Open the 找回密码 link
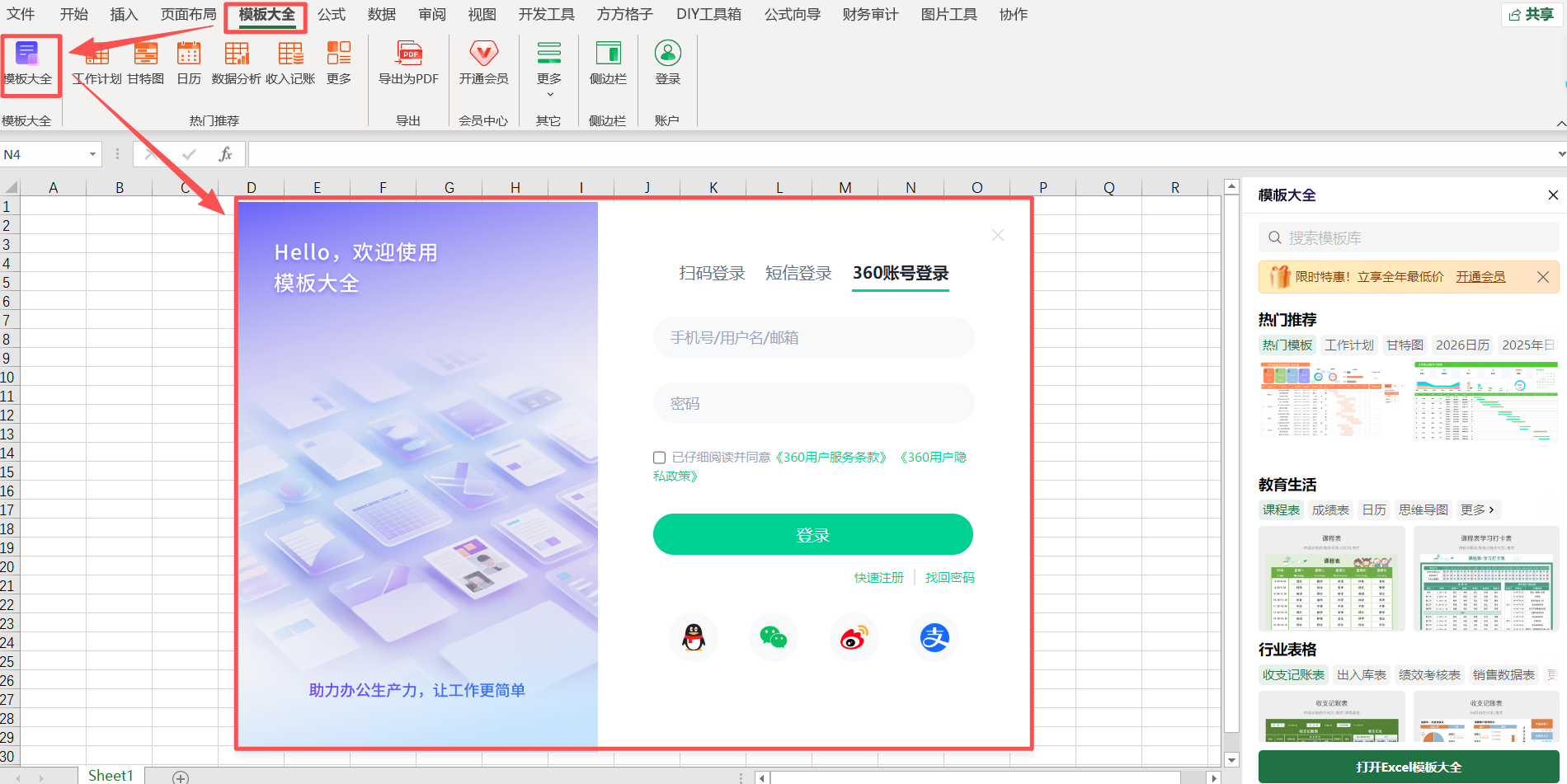Screen dimensions: 1567x784 tap(949, 577)
